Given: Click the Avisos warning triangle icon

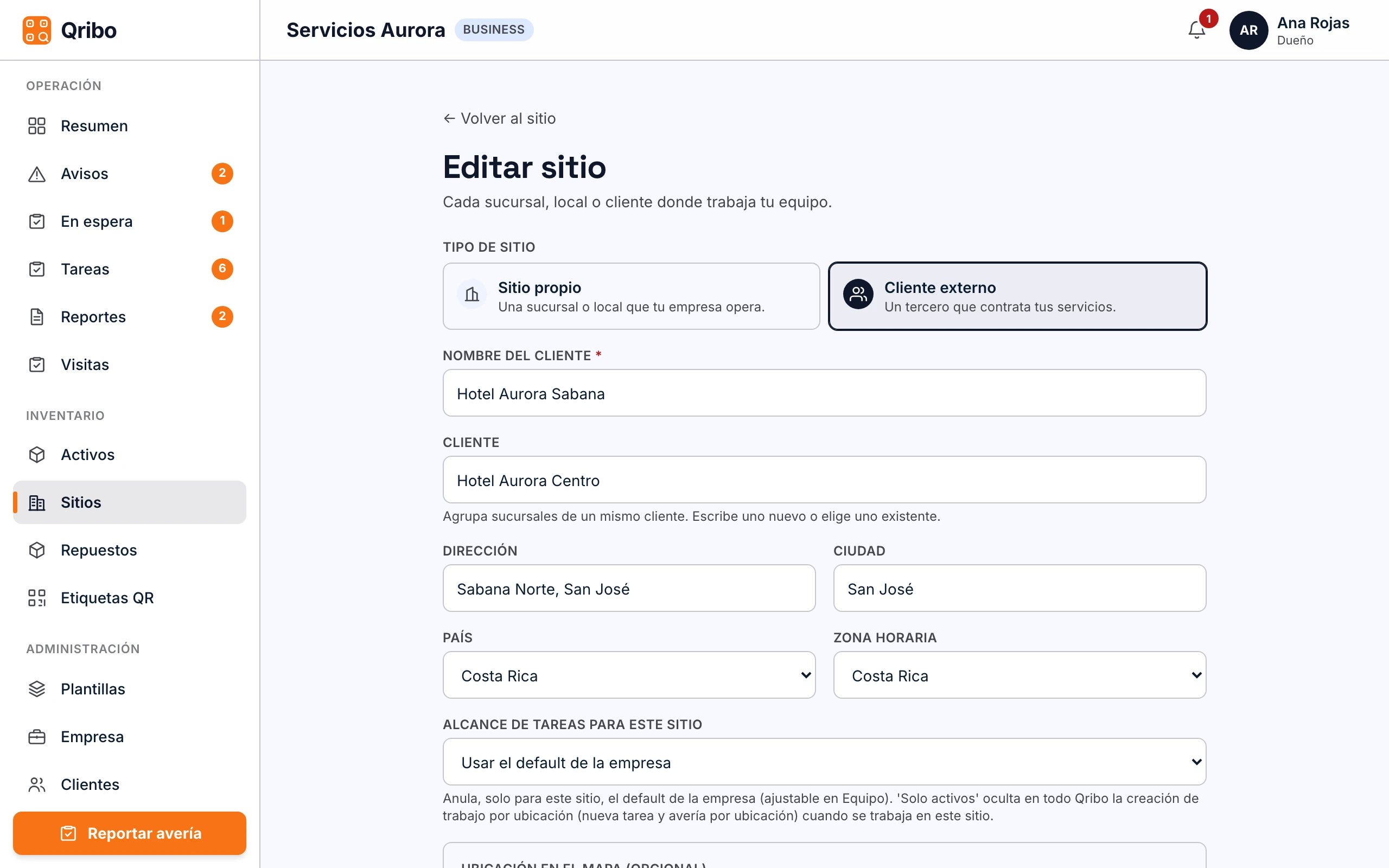Looking at the screenshot, I should tap(37, 174).
